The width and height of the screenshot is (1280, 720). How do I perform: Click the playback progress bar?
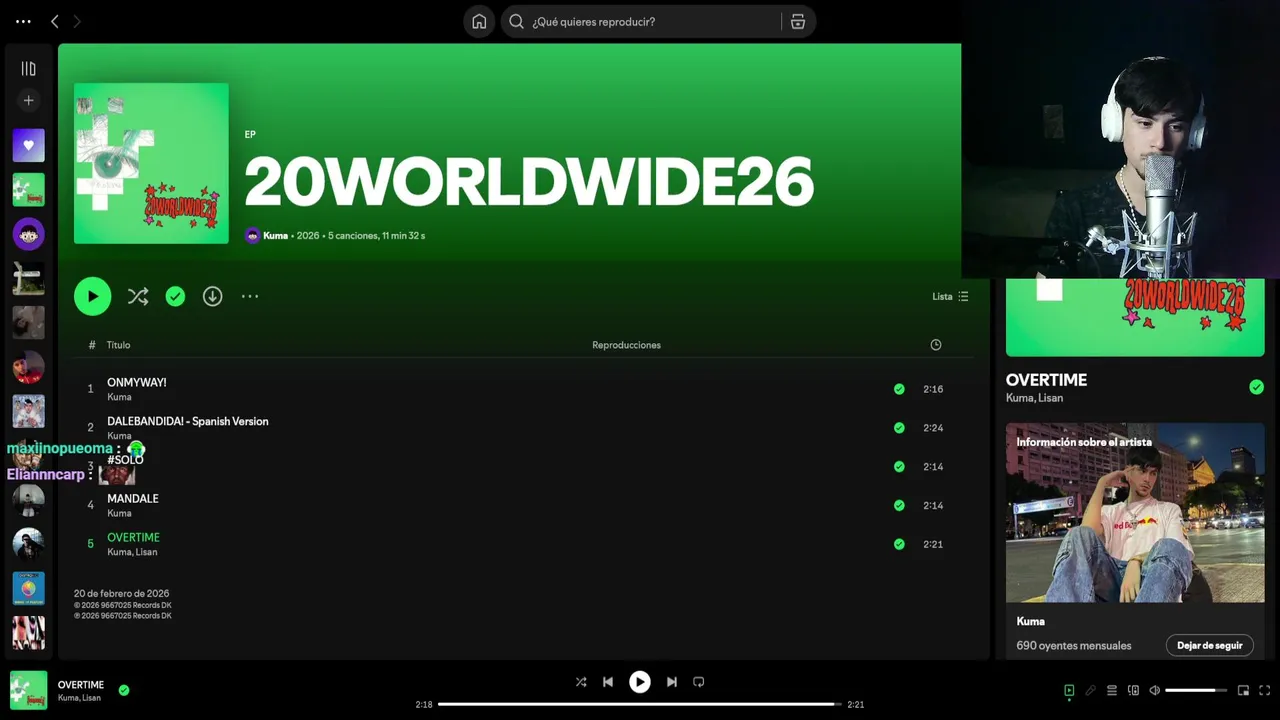(640, 704)
